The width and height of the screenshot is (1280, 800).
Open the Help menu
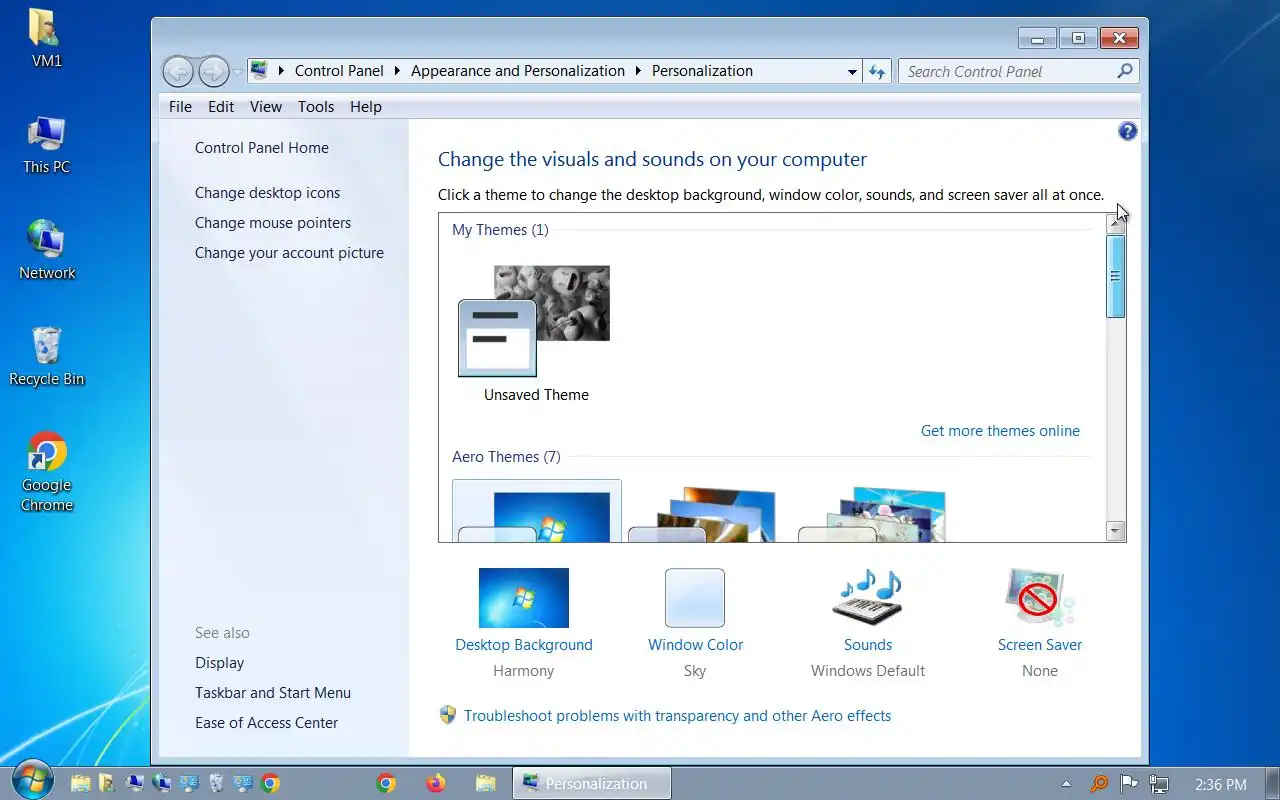tap(366, 107)
